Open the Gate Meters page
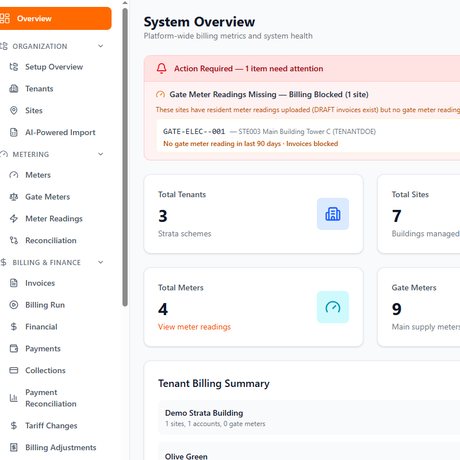The width and height of the screenshot is (460, 460). tap(48, 197)
